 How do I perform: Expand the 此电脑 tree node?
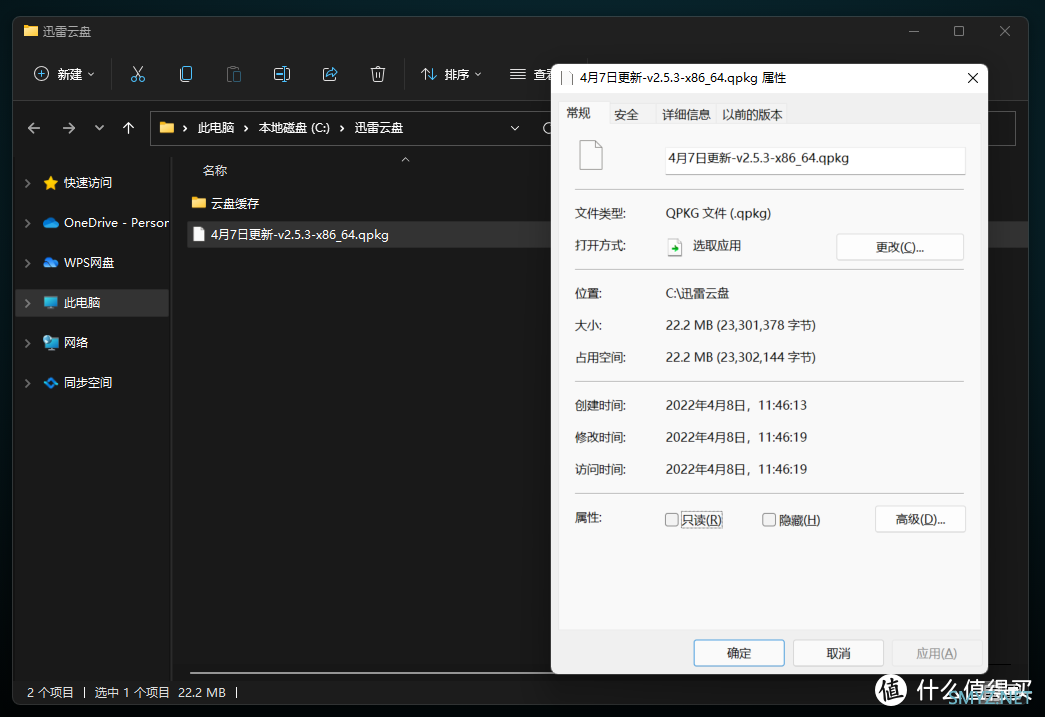28,303
